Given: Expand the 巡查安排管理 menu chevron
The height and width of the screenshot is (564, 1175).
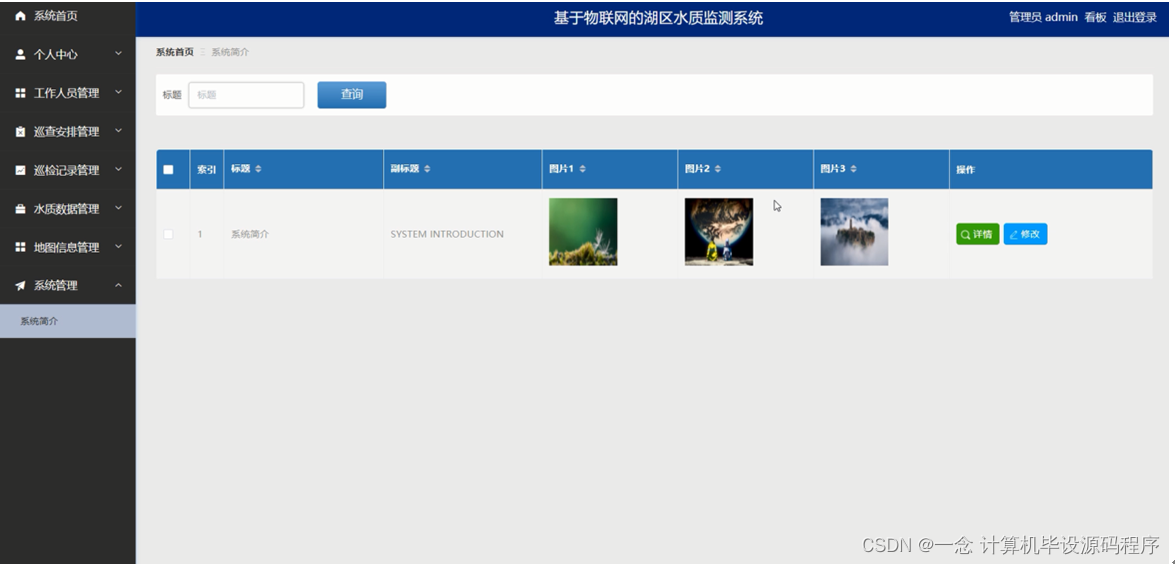Looking at the screenshot, I should click(118, 131).
